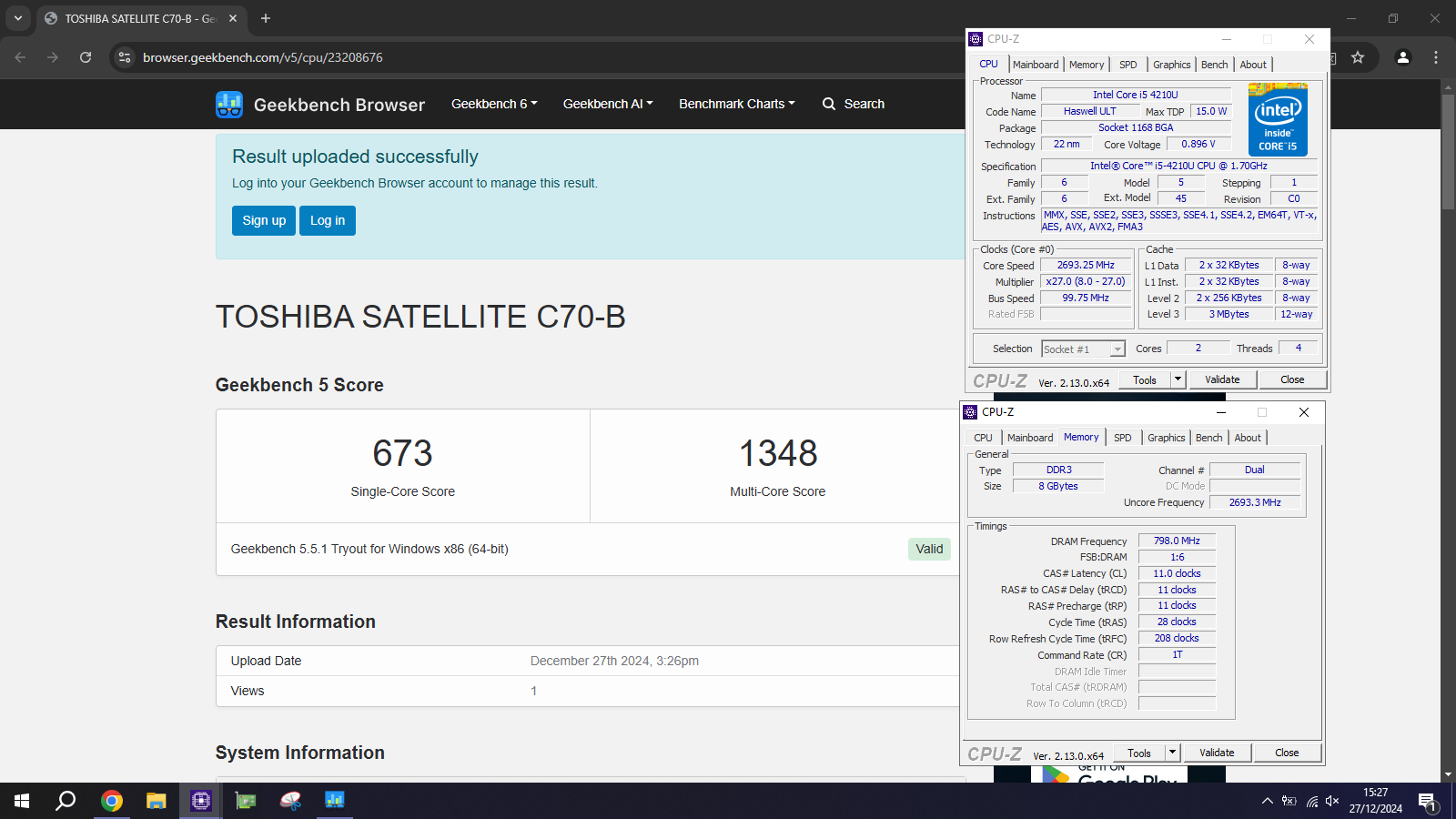This screenshot has width=1456, height=819.
Task: Click Close button in upper CPU-Z window
Action: 1292,379
